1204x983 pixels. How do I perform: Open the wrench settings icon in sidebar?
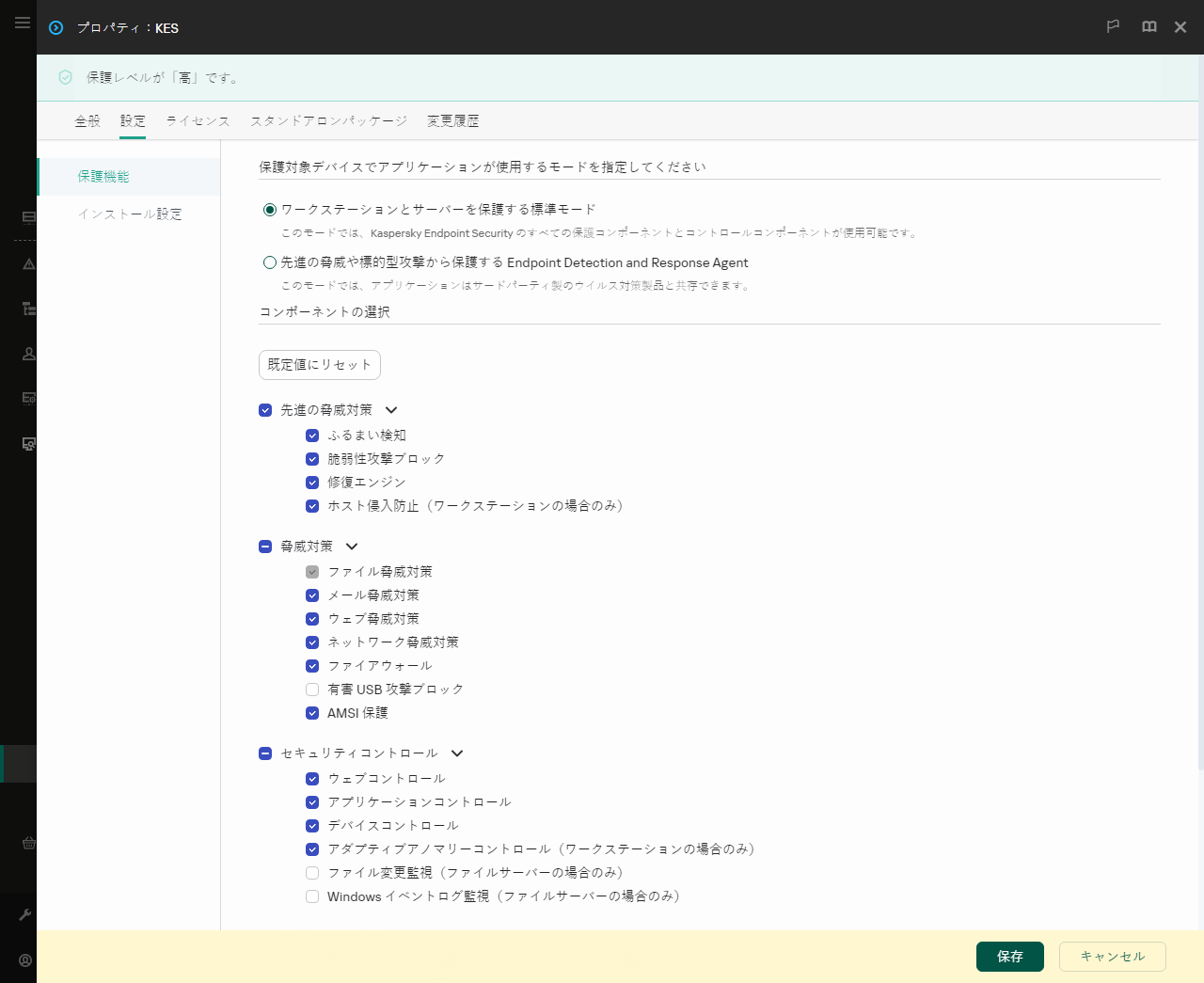point(25,914)
